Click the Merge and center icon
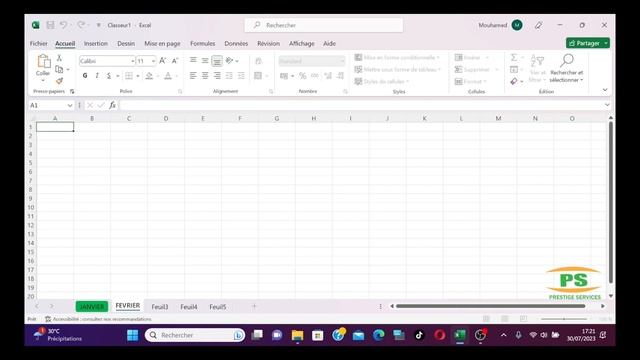The width and height of the screenshot is (640, 360). coord(258,76)
